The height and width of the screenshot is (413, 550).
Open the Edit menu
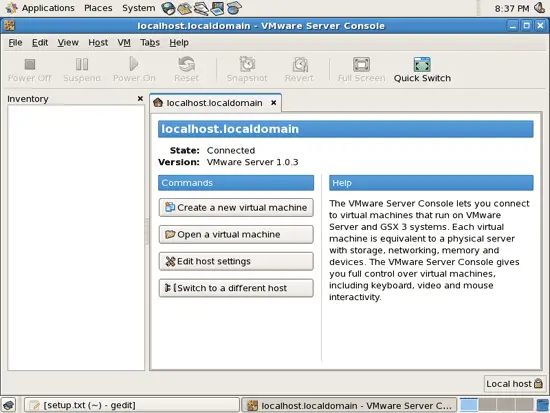pyautogui.click(x=40, y=42)
